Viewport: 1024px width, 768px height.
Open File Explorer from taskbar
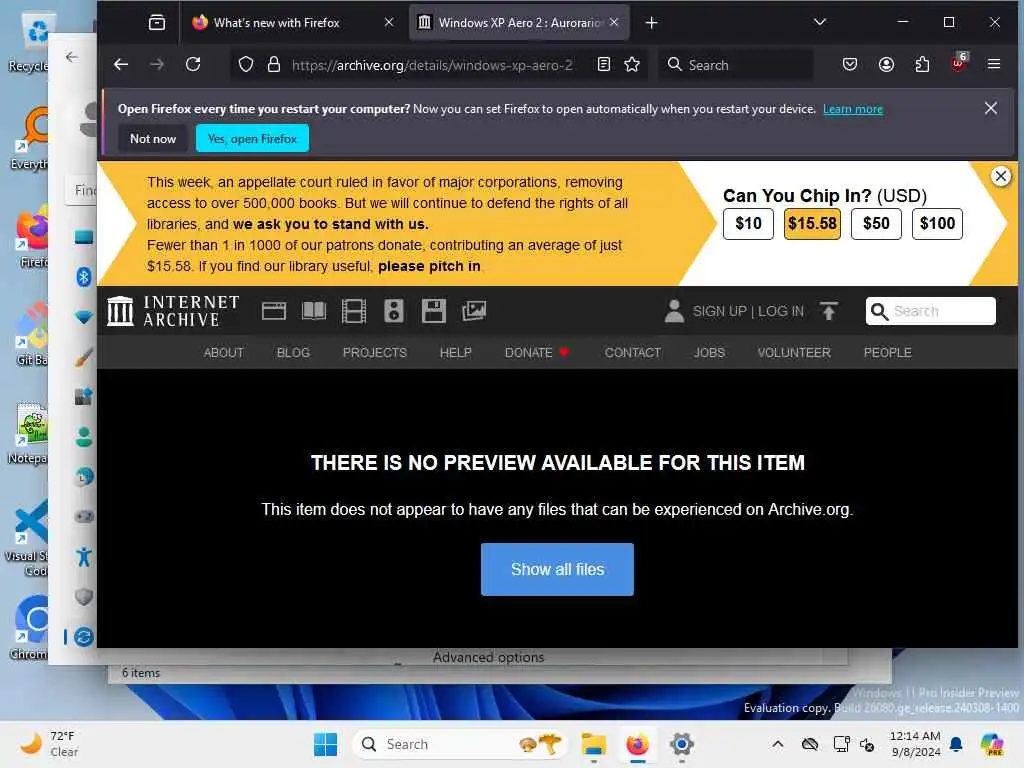(x=594, y=744)
